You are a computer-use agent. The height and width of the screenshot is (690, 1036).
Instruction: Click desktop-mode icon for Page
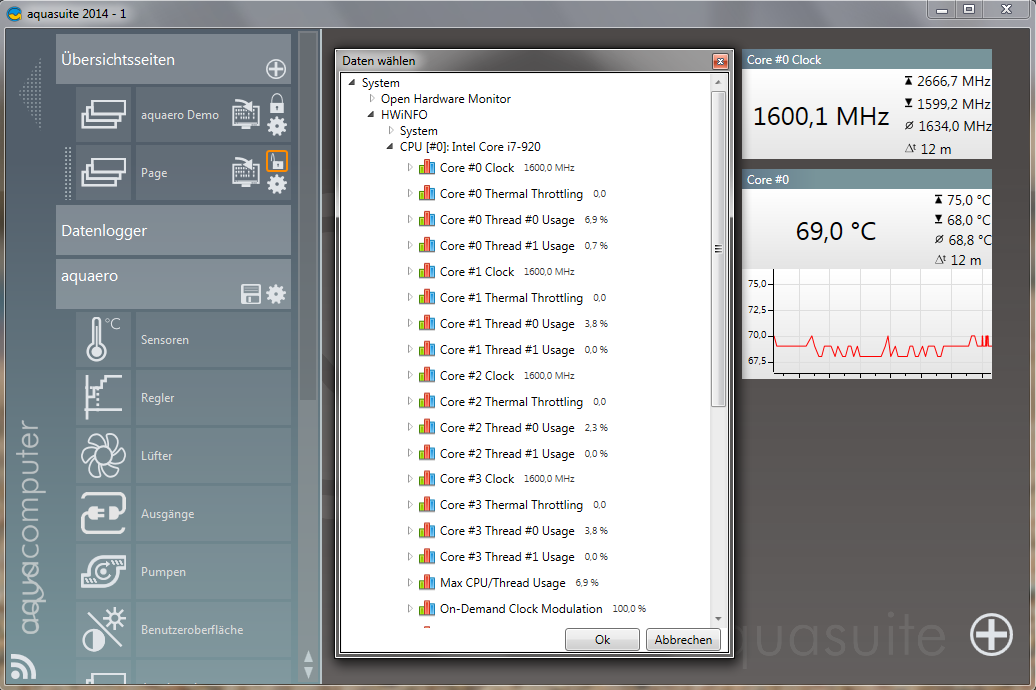tap(245, 172)
